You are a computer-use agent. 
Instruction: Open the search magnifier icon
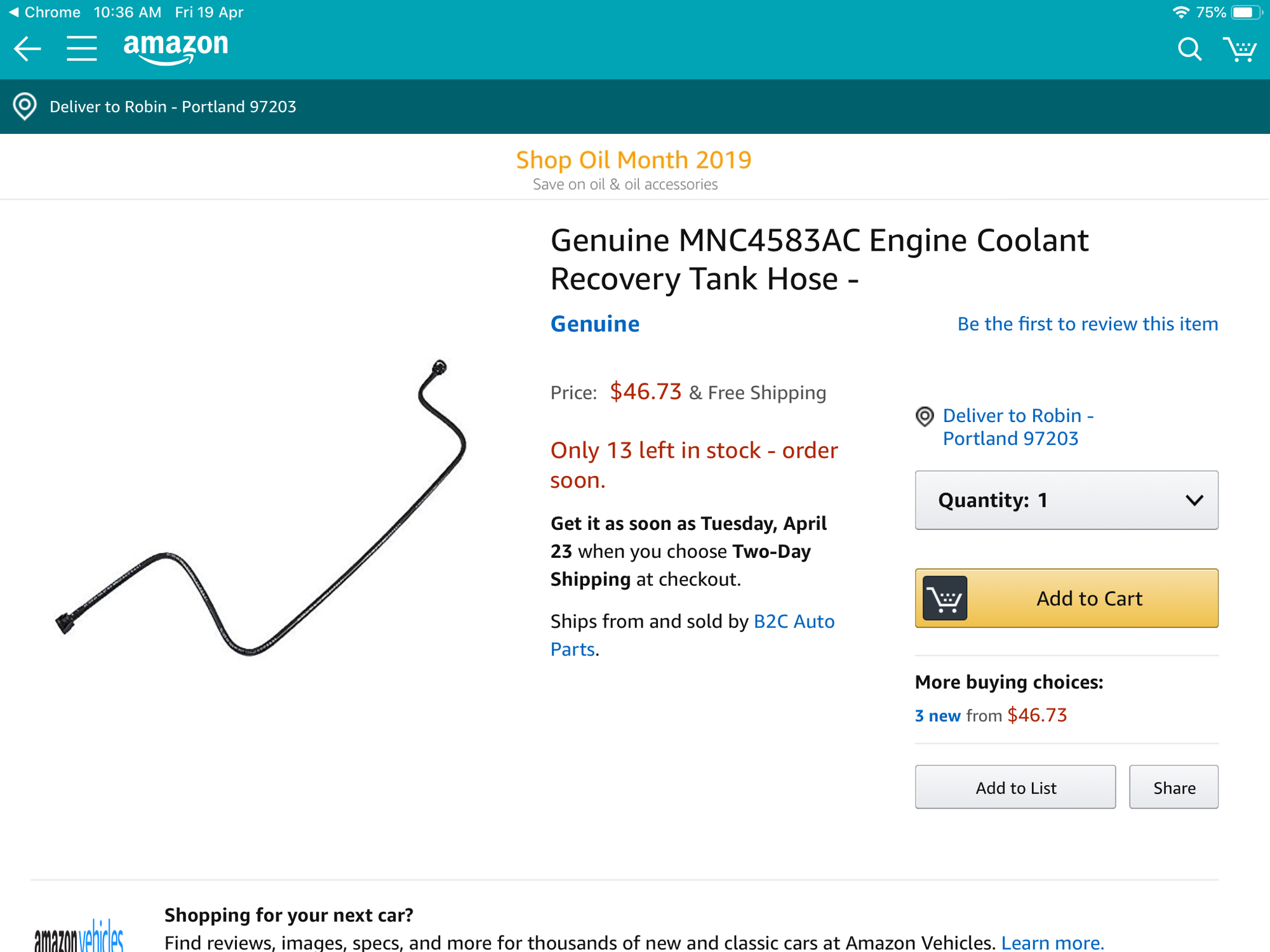pos(1189,49)
